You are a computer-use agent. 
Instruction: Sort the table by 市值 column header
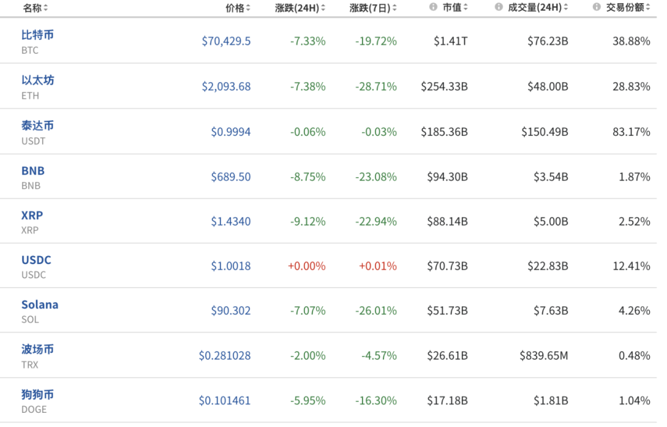point(452,8)
